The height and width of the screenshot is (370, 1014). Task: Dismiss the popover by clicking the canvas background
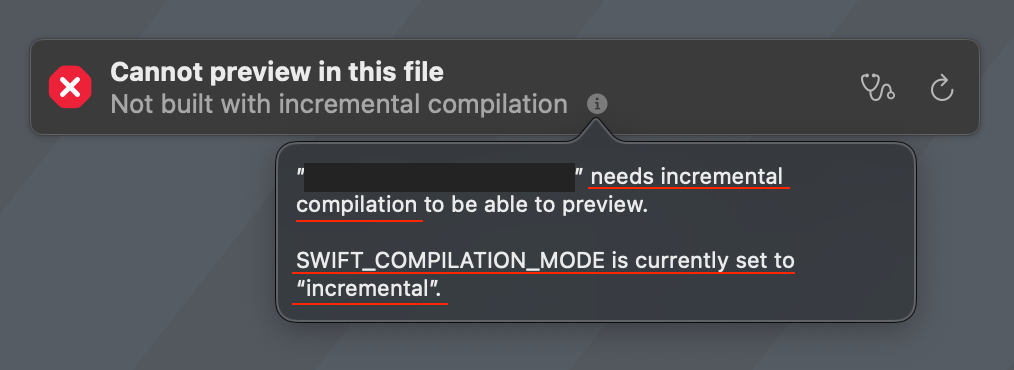pyautogui.click(x=129, y=259)
